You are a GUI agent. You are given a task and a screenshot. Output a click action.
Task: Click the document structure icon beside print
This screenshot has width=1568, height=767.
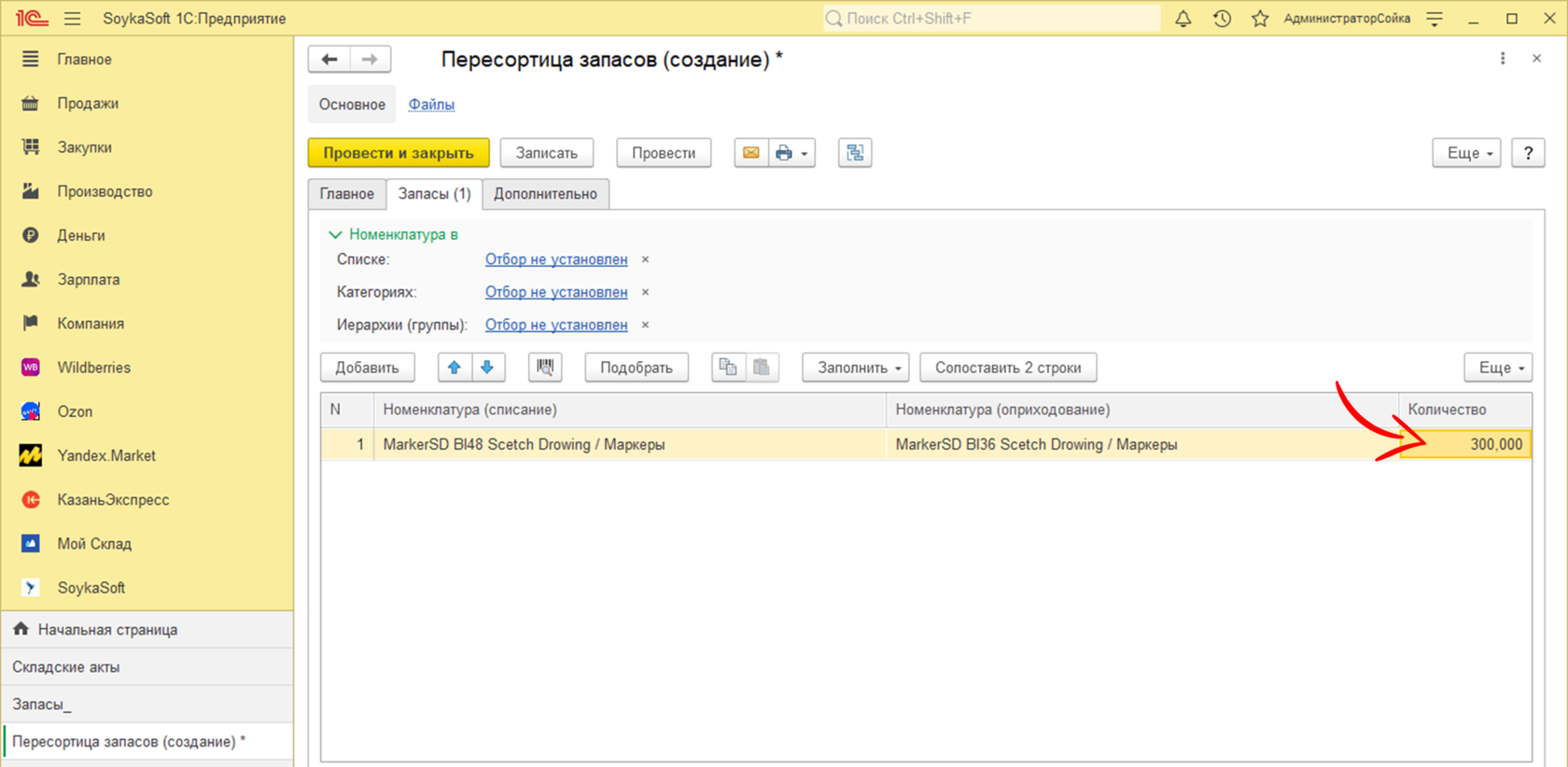[x=855, y=153]
